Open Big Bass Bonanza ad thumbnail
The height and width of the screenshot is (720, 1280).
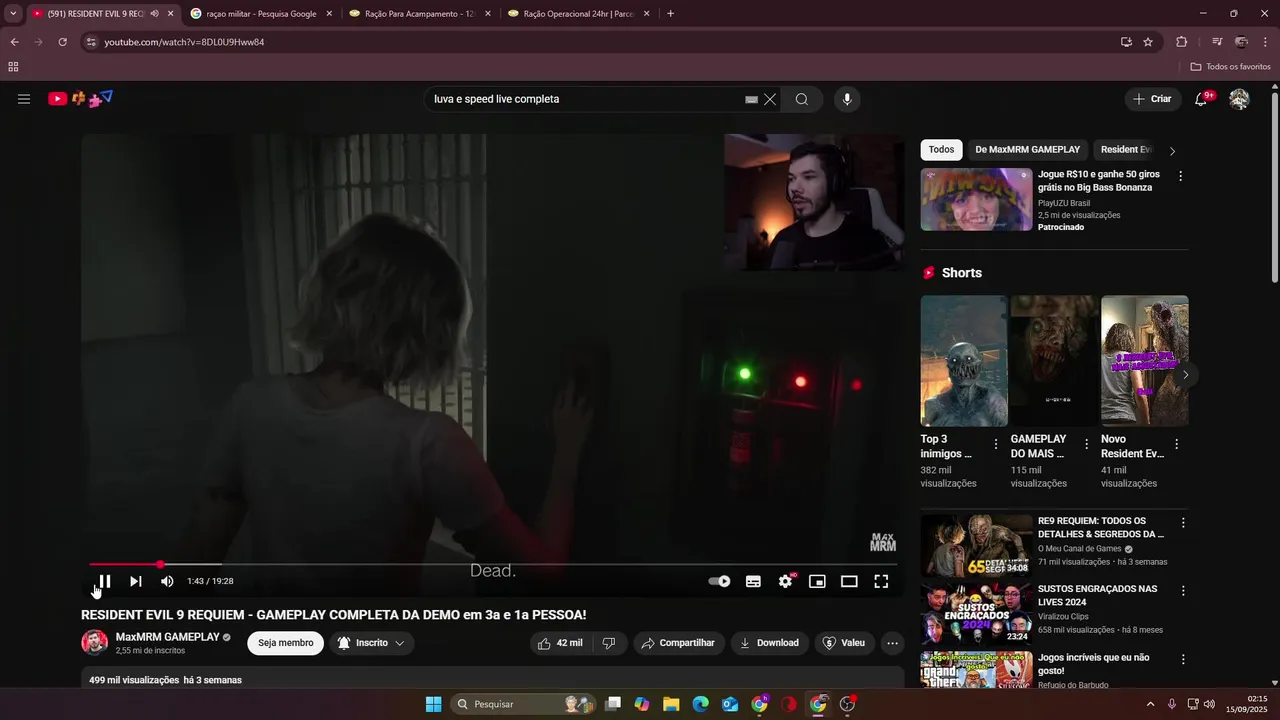976,199
